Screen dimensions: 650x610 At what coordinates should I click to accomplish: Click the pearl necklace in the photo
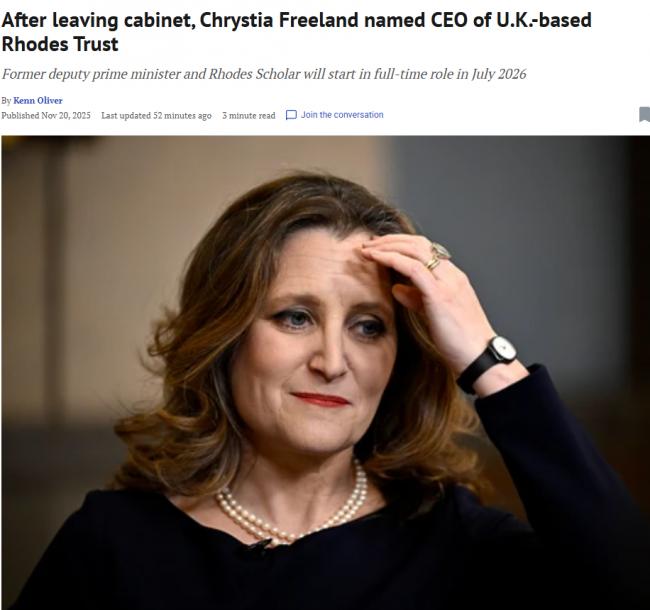[x=293, y=506]
